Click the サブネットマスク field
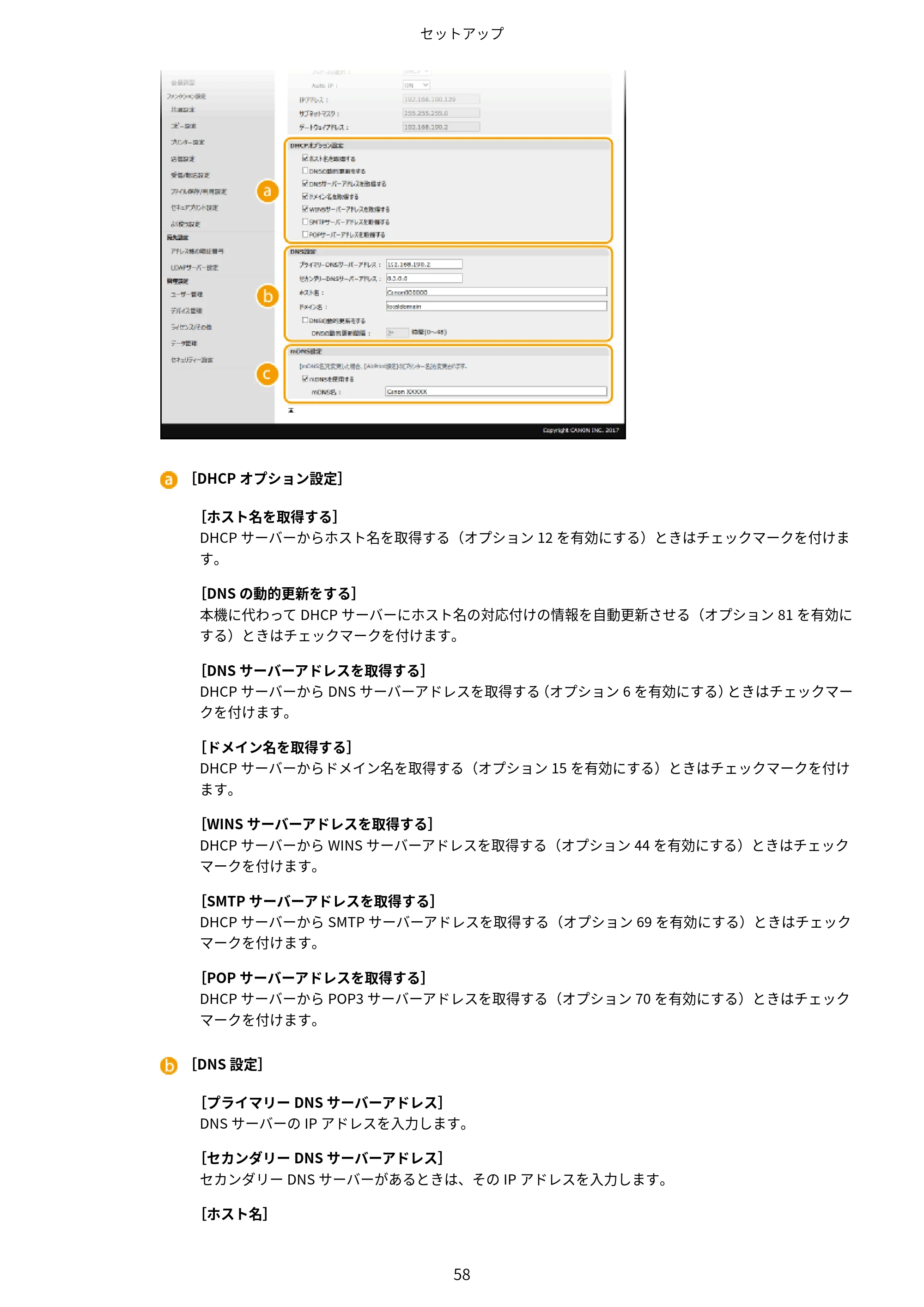This screenshot has height=1307, width=924. pyautogui.click(x=441, y=113)
